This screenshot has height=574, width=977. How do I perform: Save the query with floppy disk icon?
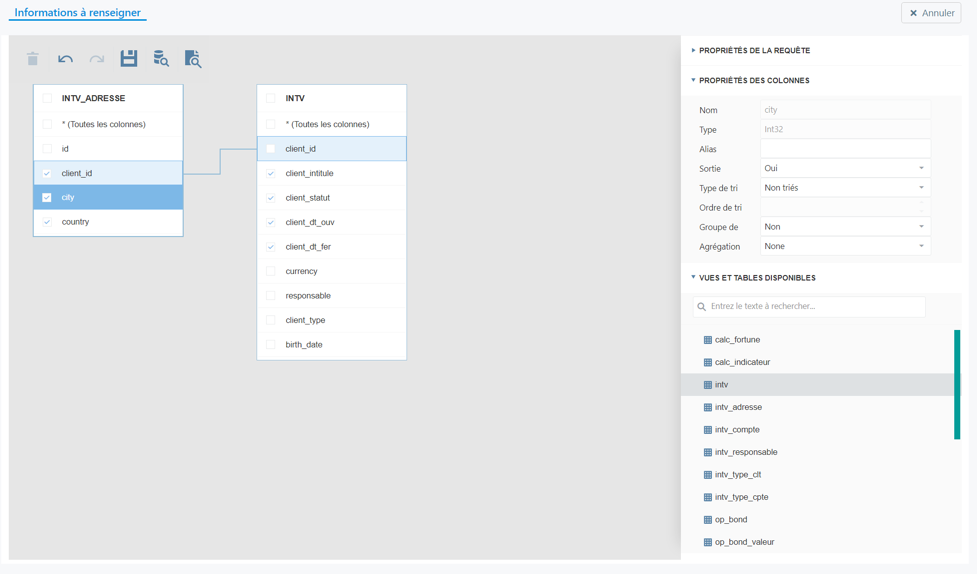pyautogui.click(x=129, y=59)
